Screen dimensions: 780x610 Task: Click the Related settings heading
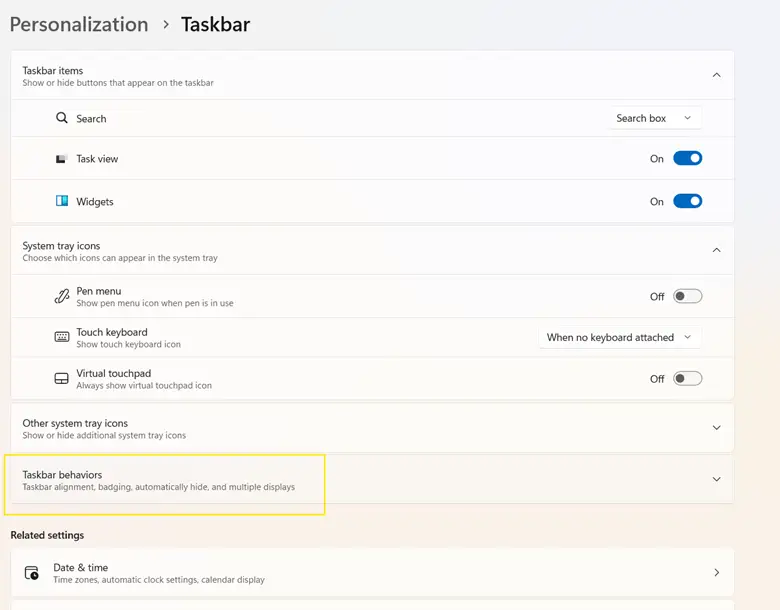click(x=47, y=535)
